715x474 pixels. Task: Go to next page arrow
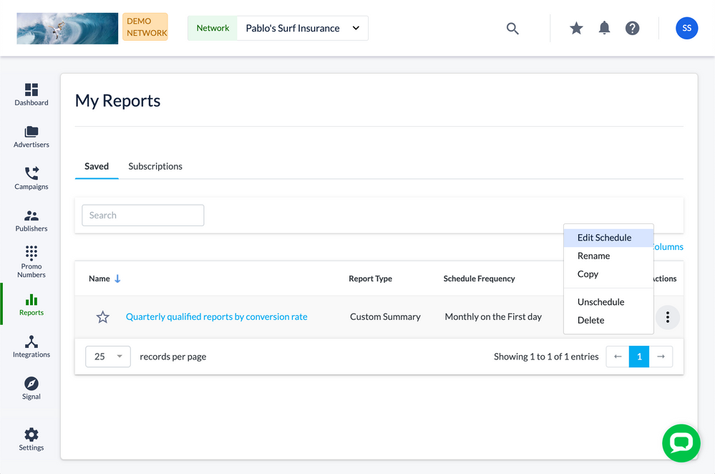661,357
